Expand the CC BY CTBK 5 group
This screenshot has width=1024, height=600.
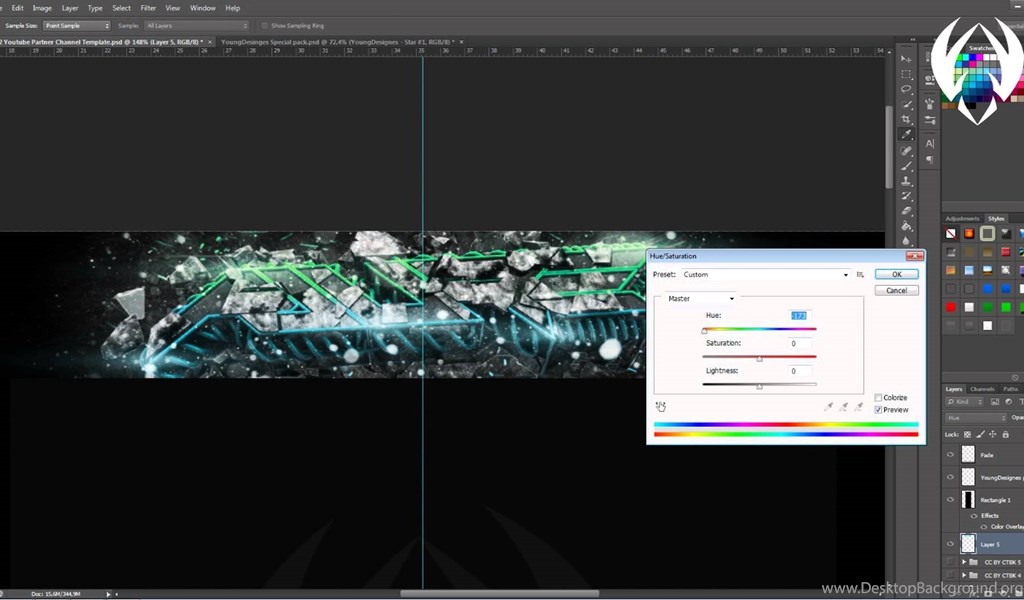[x=964, y=562]
